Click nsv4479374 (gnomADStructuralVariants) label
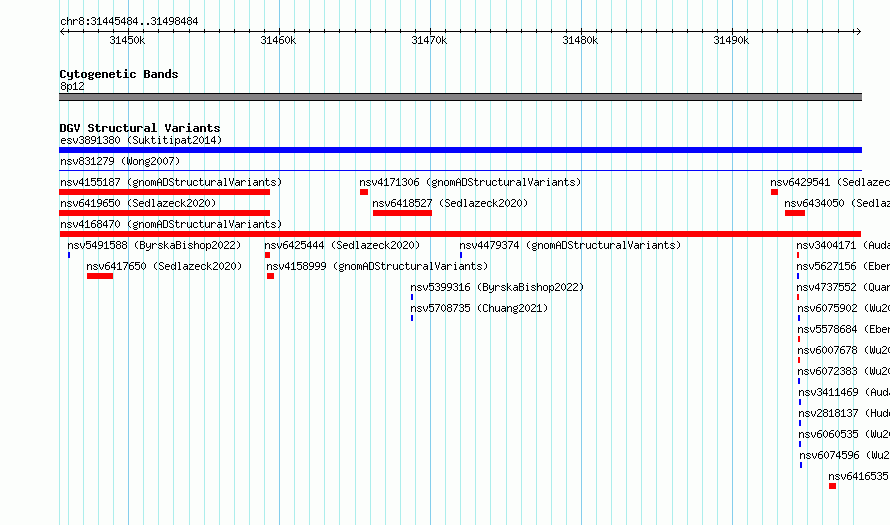This screenshot has width=890, height=525. coord(570,245)
